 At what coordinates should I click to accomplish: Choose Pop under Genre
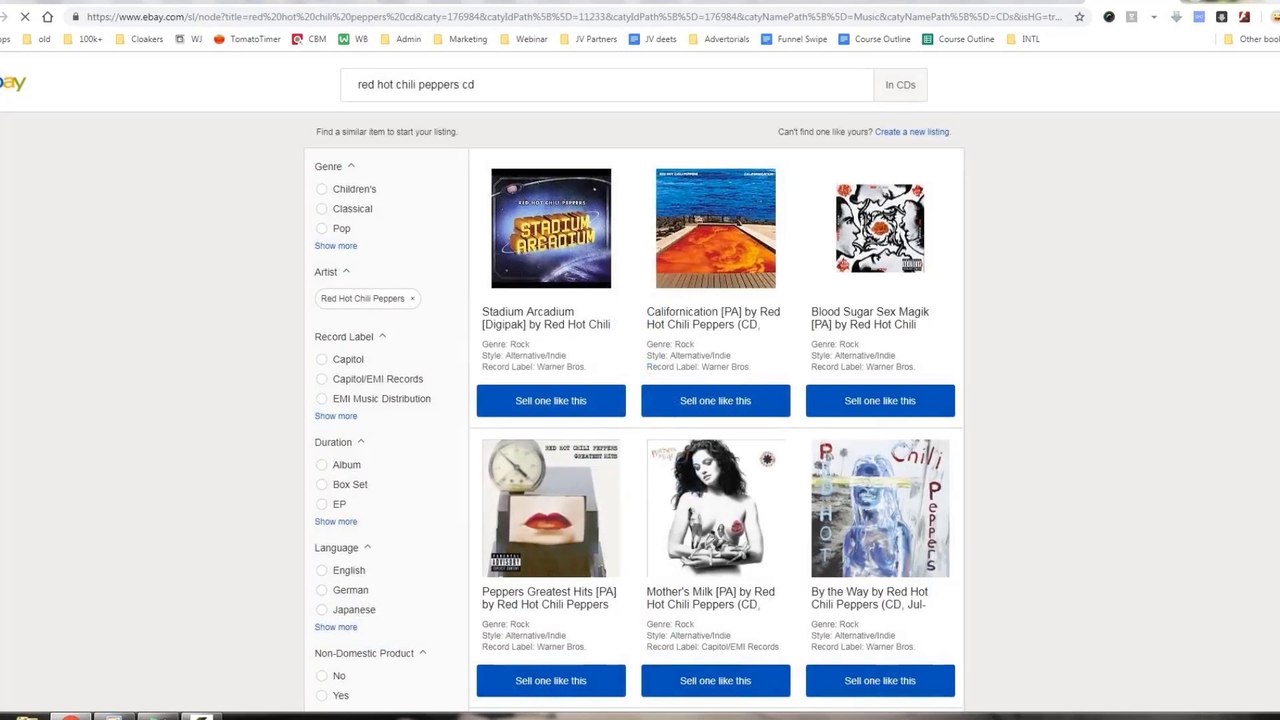click(x=321, y=229)
